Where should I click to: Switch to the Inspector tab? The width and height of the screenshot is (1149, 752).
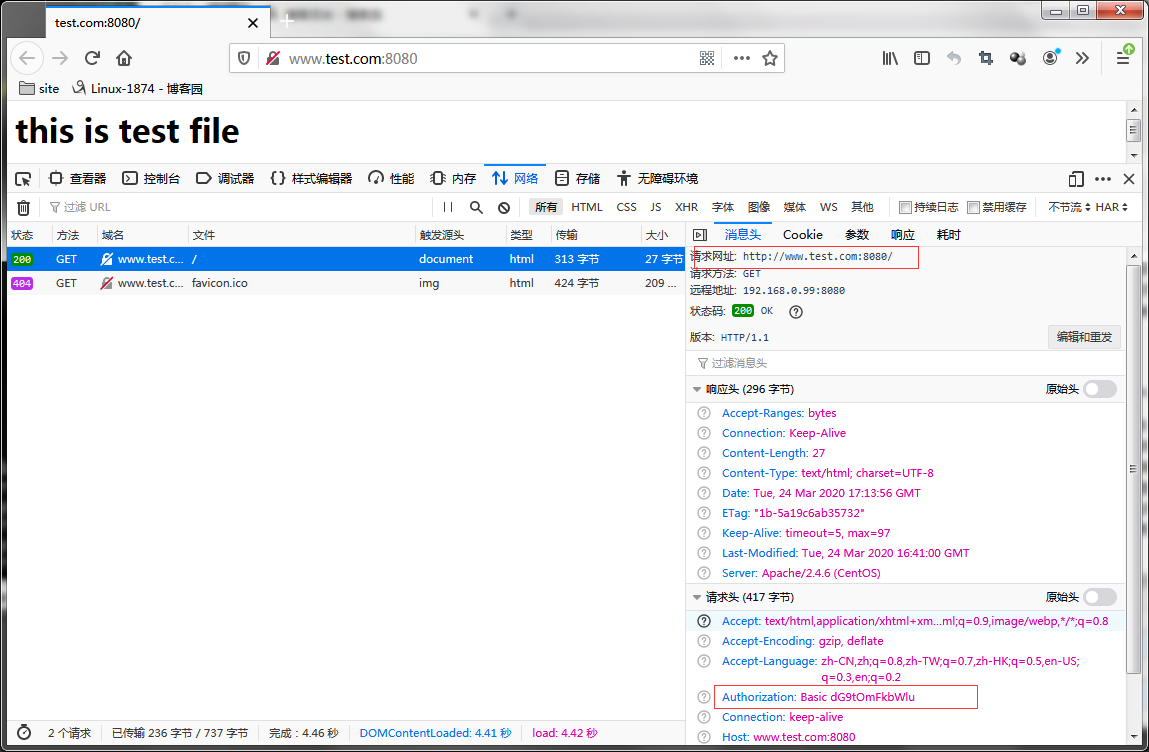pos(78,179)
